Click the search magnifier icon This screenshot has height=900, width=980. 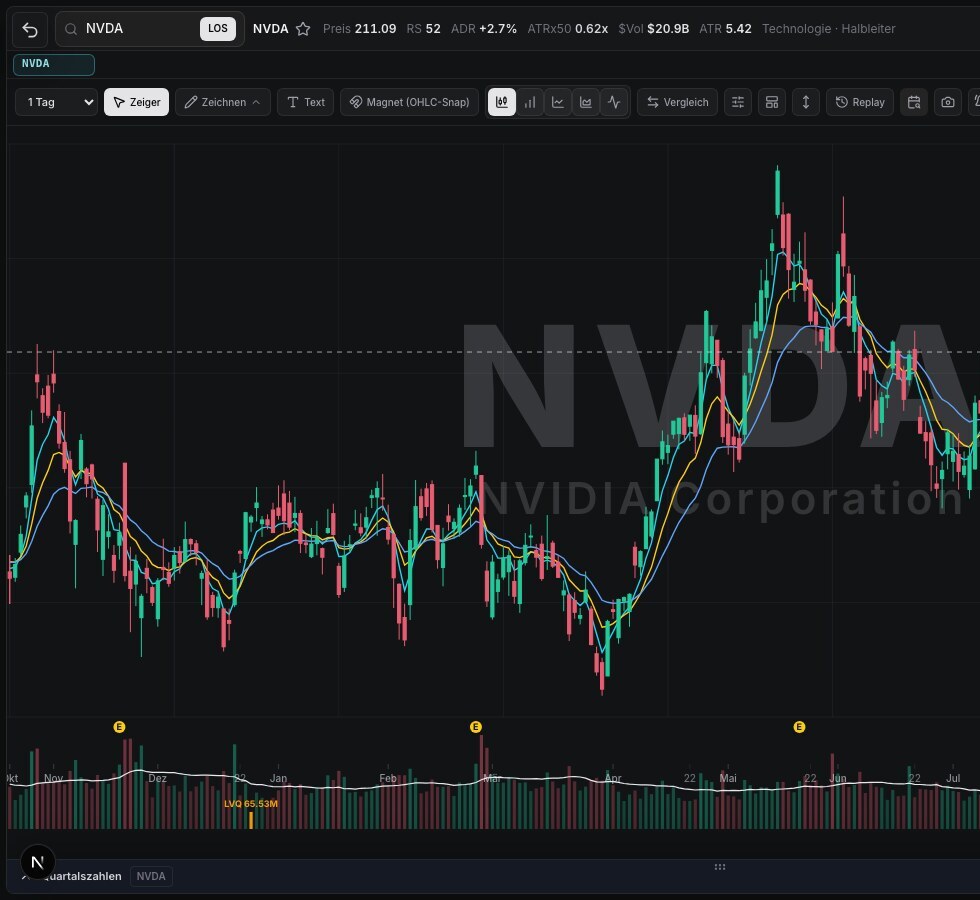click(71, 29)
